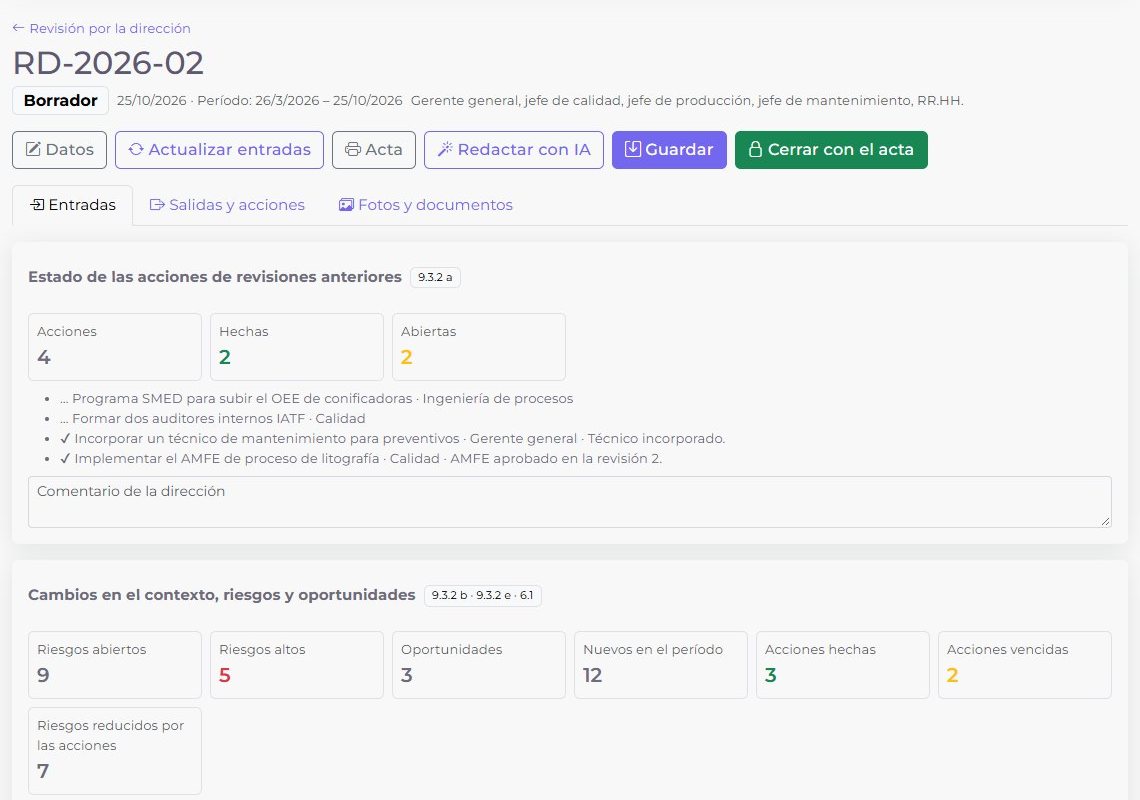Click Estado de las acciones de revisiones anteriores heading
Screen dimensions: 1140x800
tap(214, 277)
